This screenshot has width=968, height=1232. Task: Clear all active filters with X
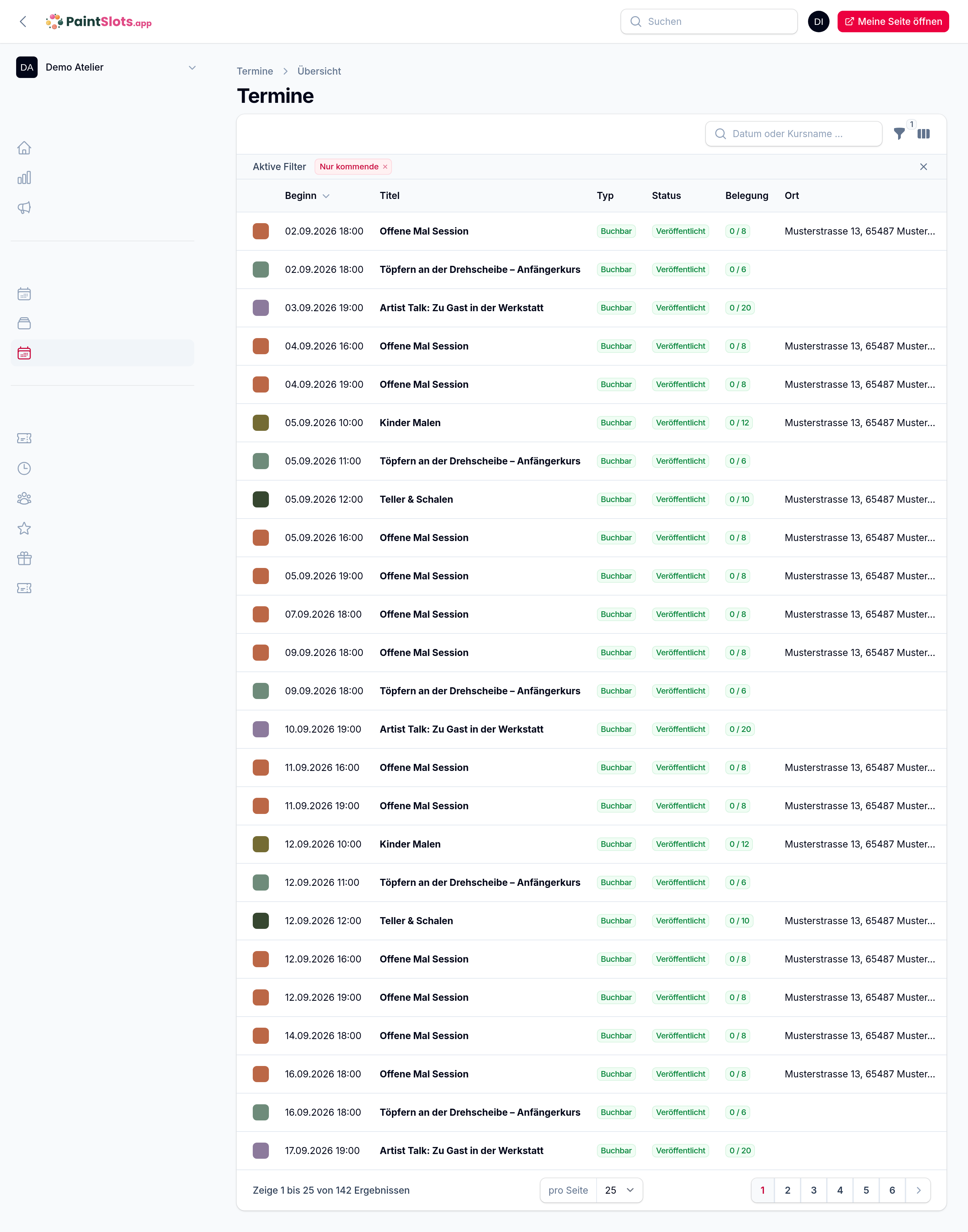[x=924, y=167]
